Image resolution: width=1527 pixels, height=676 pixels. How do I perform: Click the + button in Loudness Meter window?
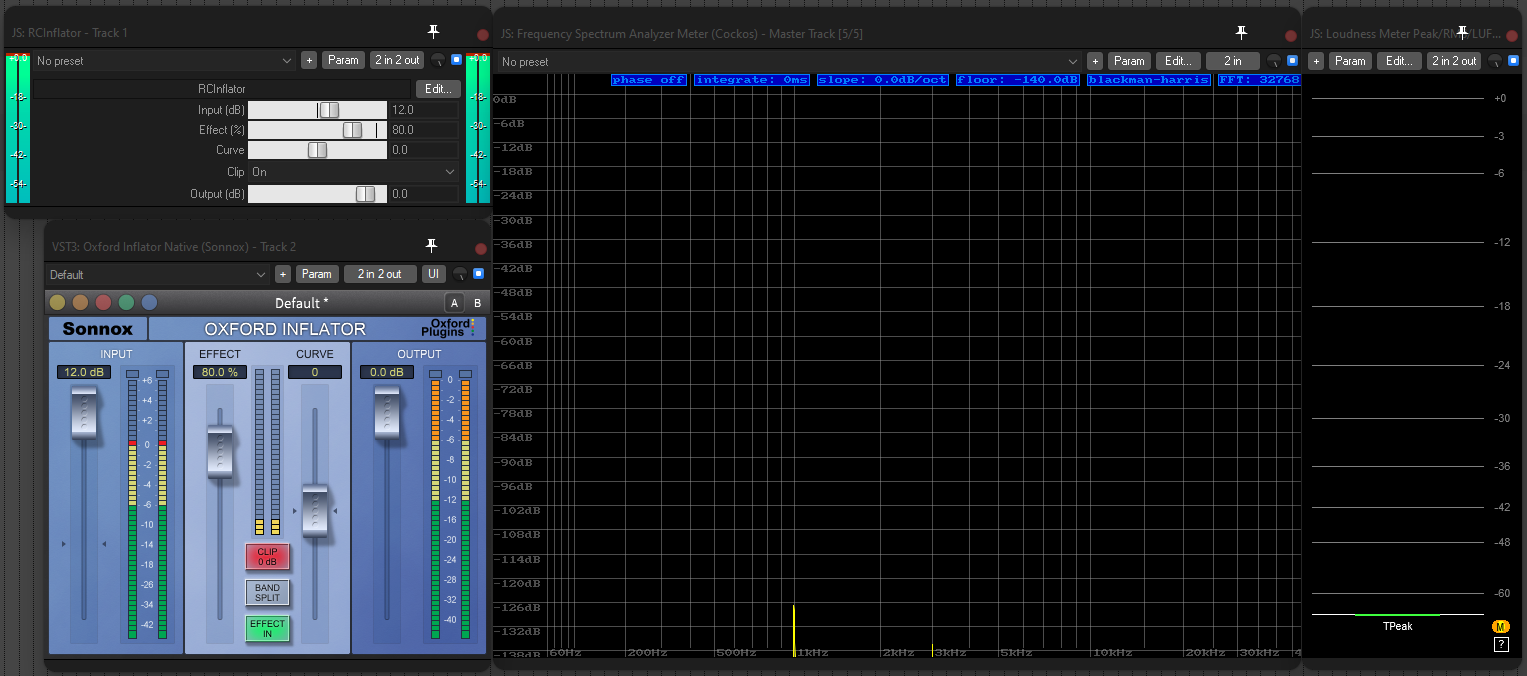(1316, 61)
